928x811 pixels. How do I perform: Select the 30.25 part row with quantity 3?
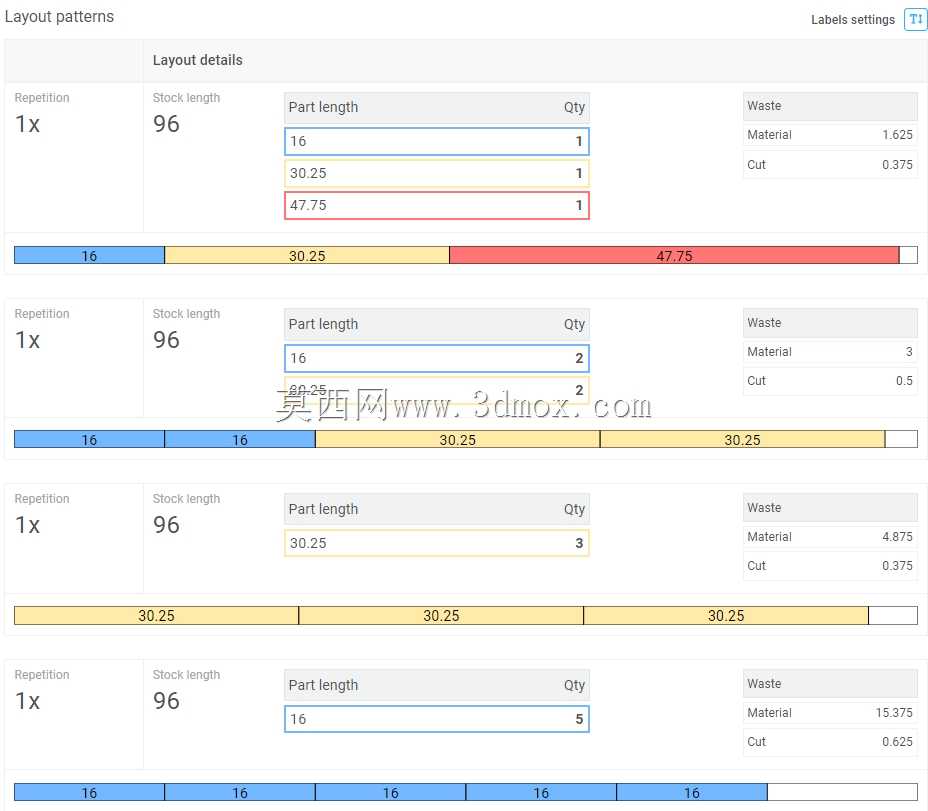(x=437, y=543)
